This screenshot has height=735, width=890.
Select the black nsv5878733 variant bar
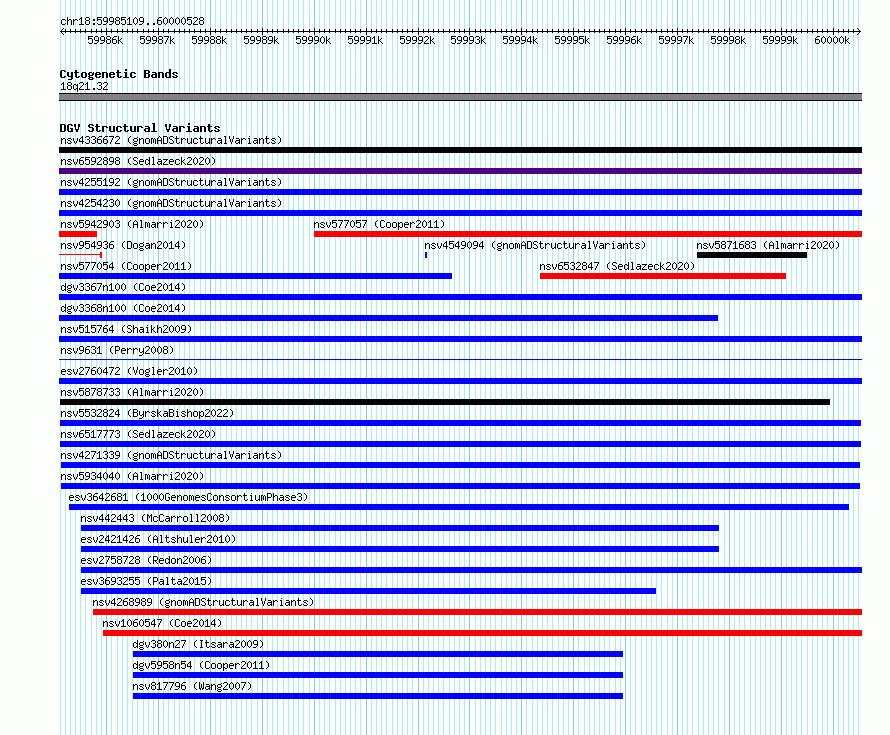pos(444,402)
